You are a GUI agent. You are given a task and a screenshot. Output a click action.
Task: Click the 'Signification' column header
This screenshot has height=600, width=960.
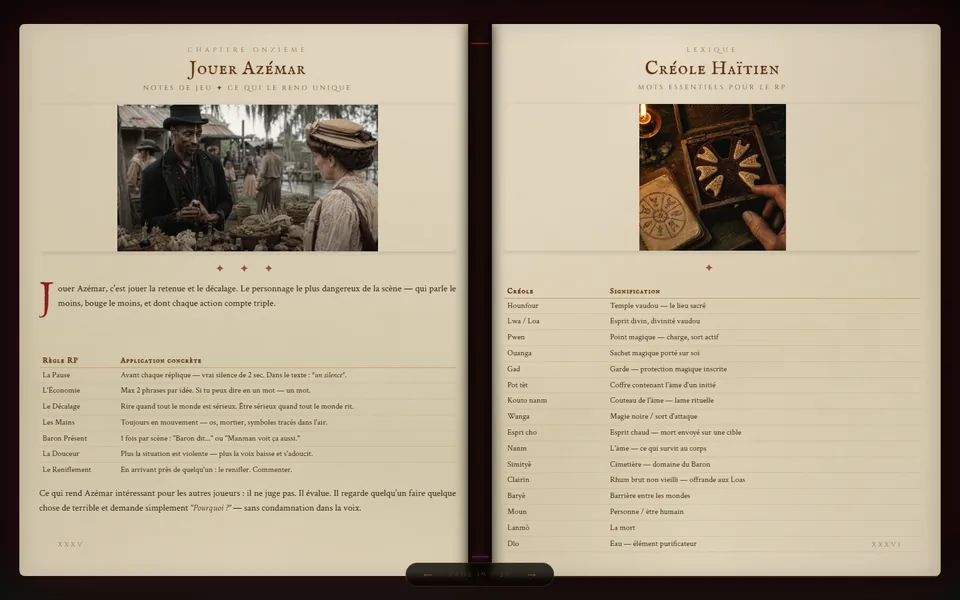(635, 291)
